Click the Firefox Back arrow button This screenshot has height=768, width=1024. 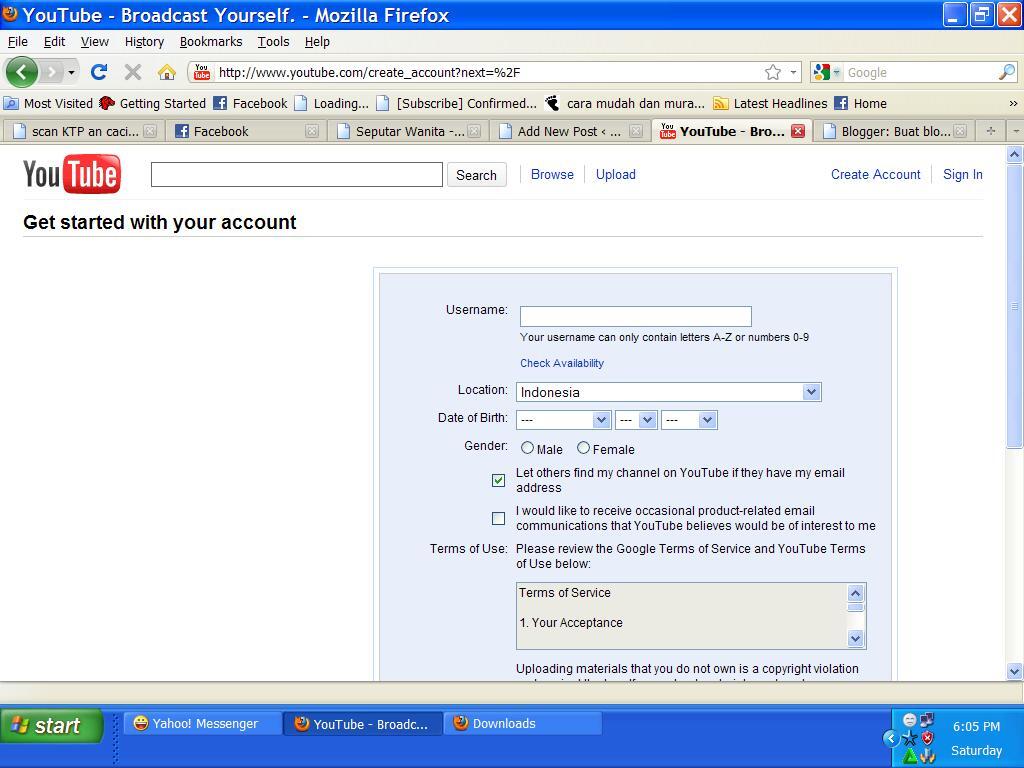[x=22, y=72]
